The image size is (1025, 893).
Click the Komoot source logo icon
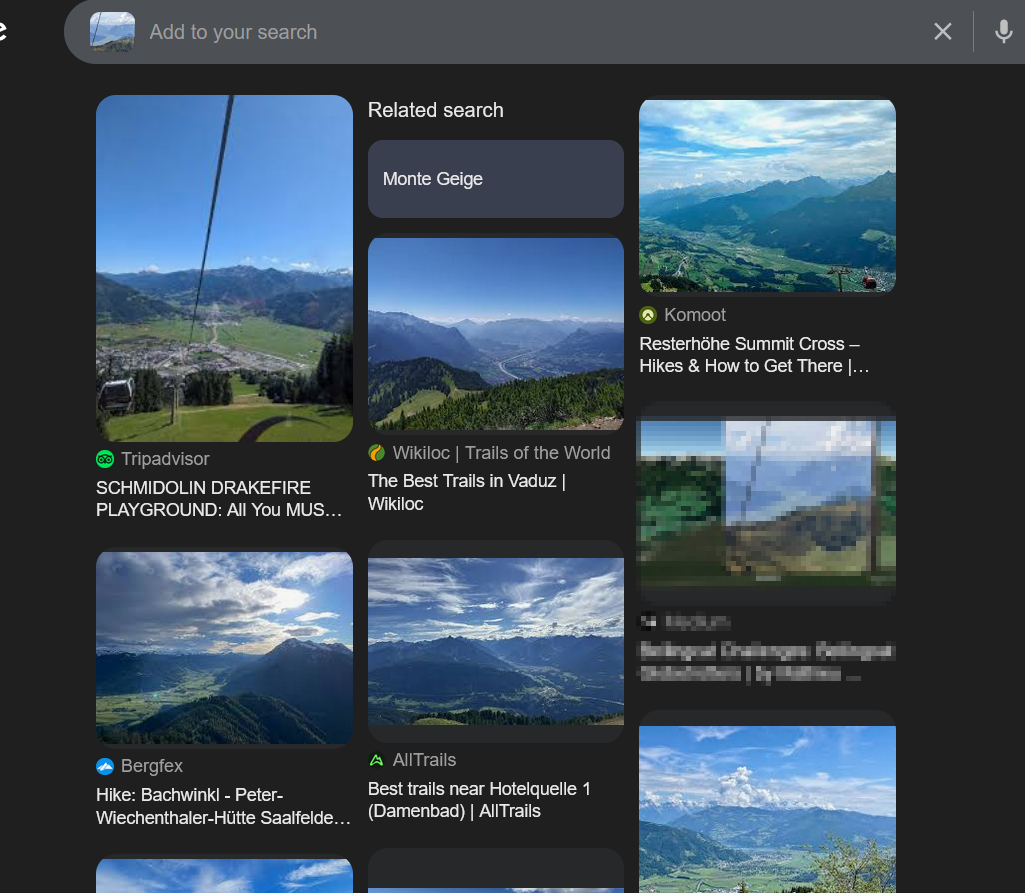[648, 315]
